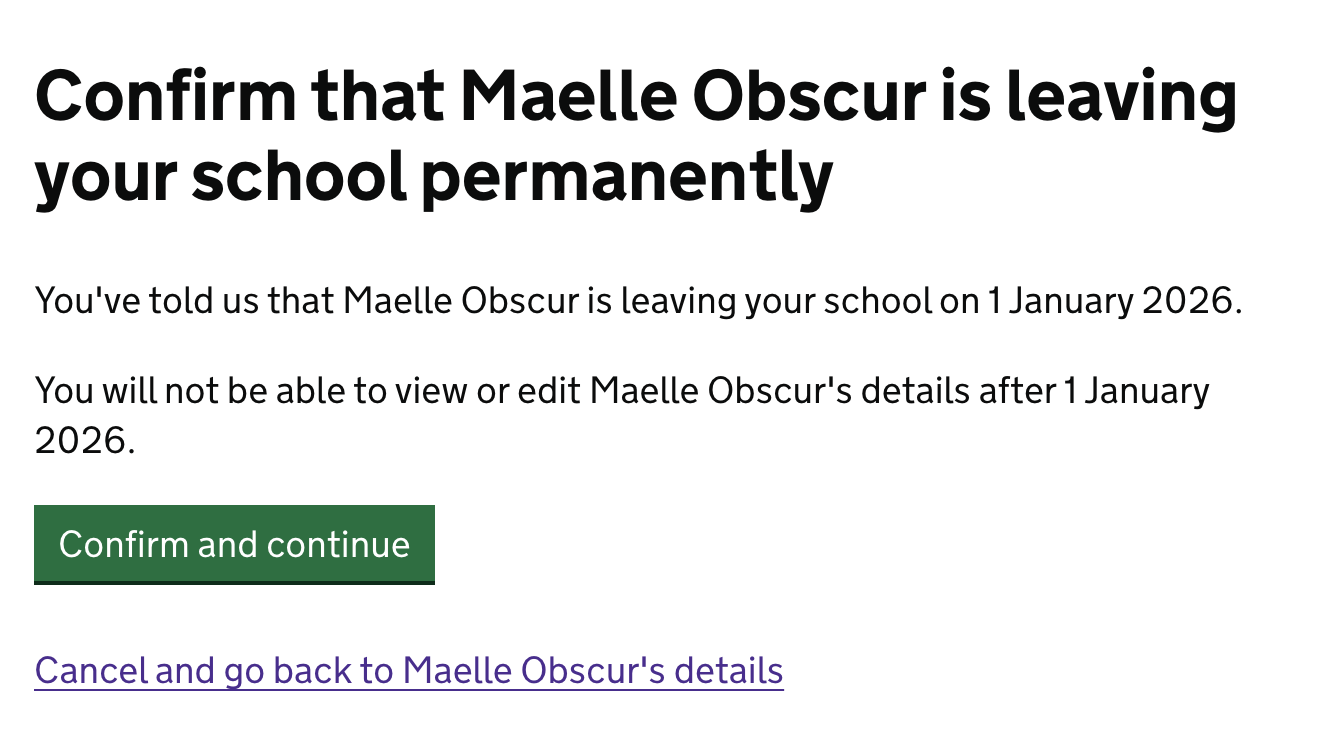Click "your school" in the heading

(x=220, y=176)
